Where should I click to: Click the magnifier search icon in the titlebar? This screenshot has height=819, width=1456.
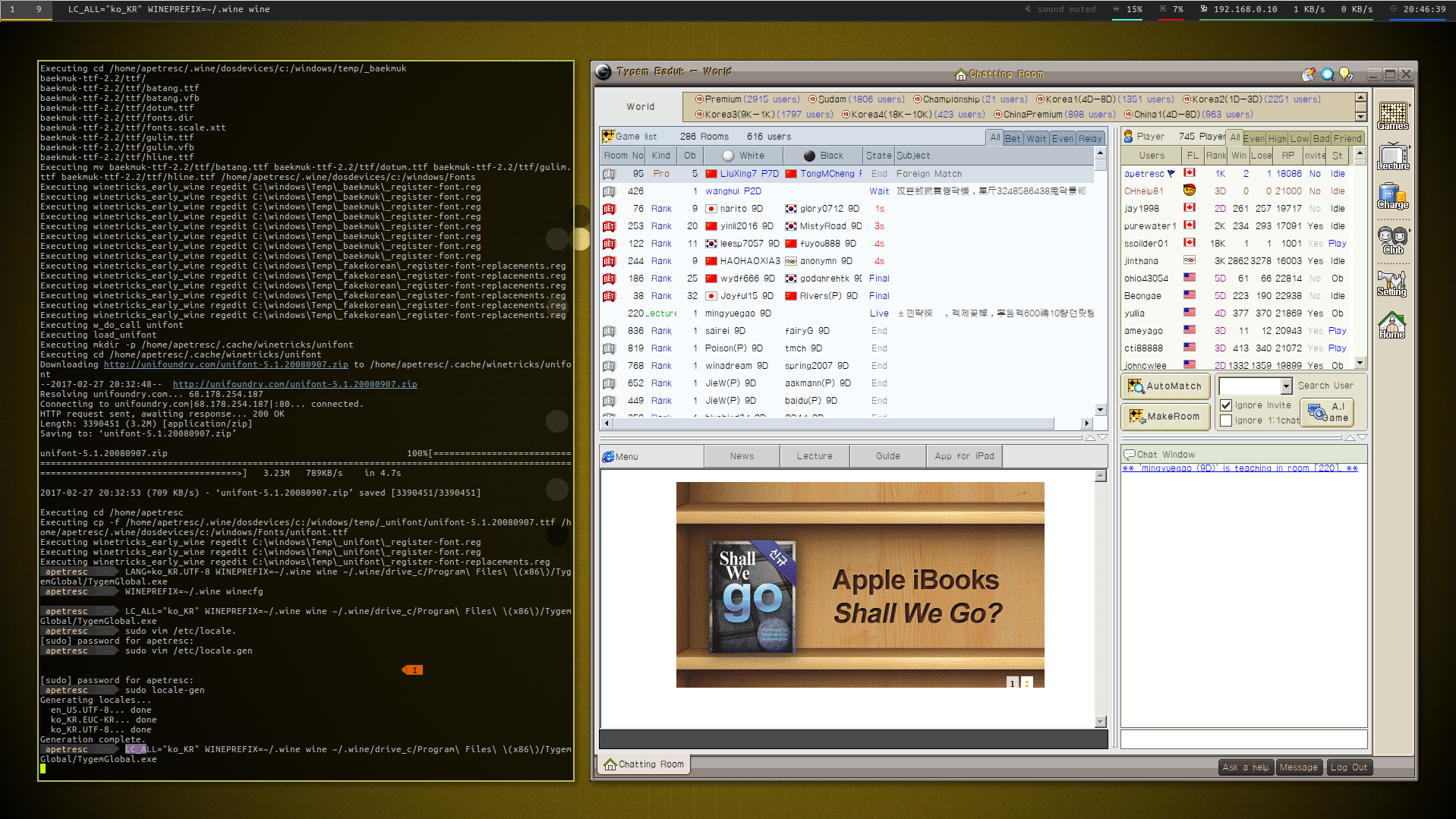[1327, 74]
